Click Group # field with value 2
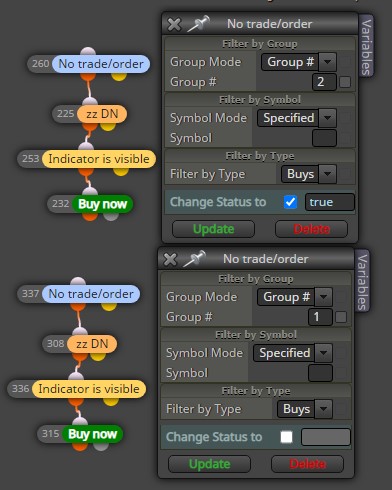The height and width of the screenshot is (490, 392). click(x=324, y=82)
